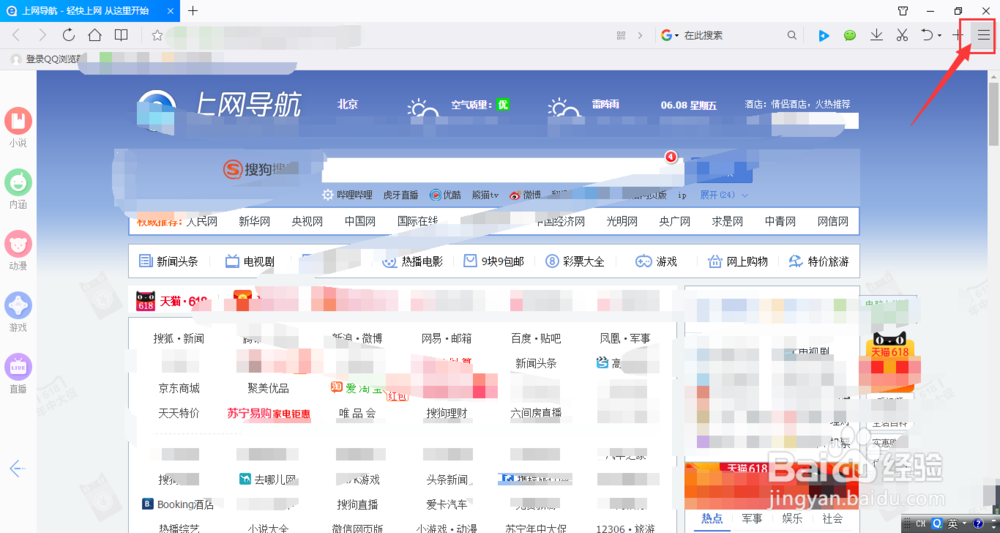Open a new tab
The height and width of the screenshot is (533, 1000).
pyautogui.click(x=193, y=10)
